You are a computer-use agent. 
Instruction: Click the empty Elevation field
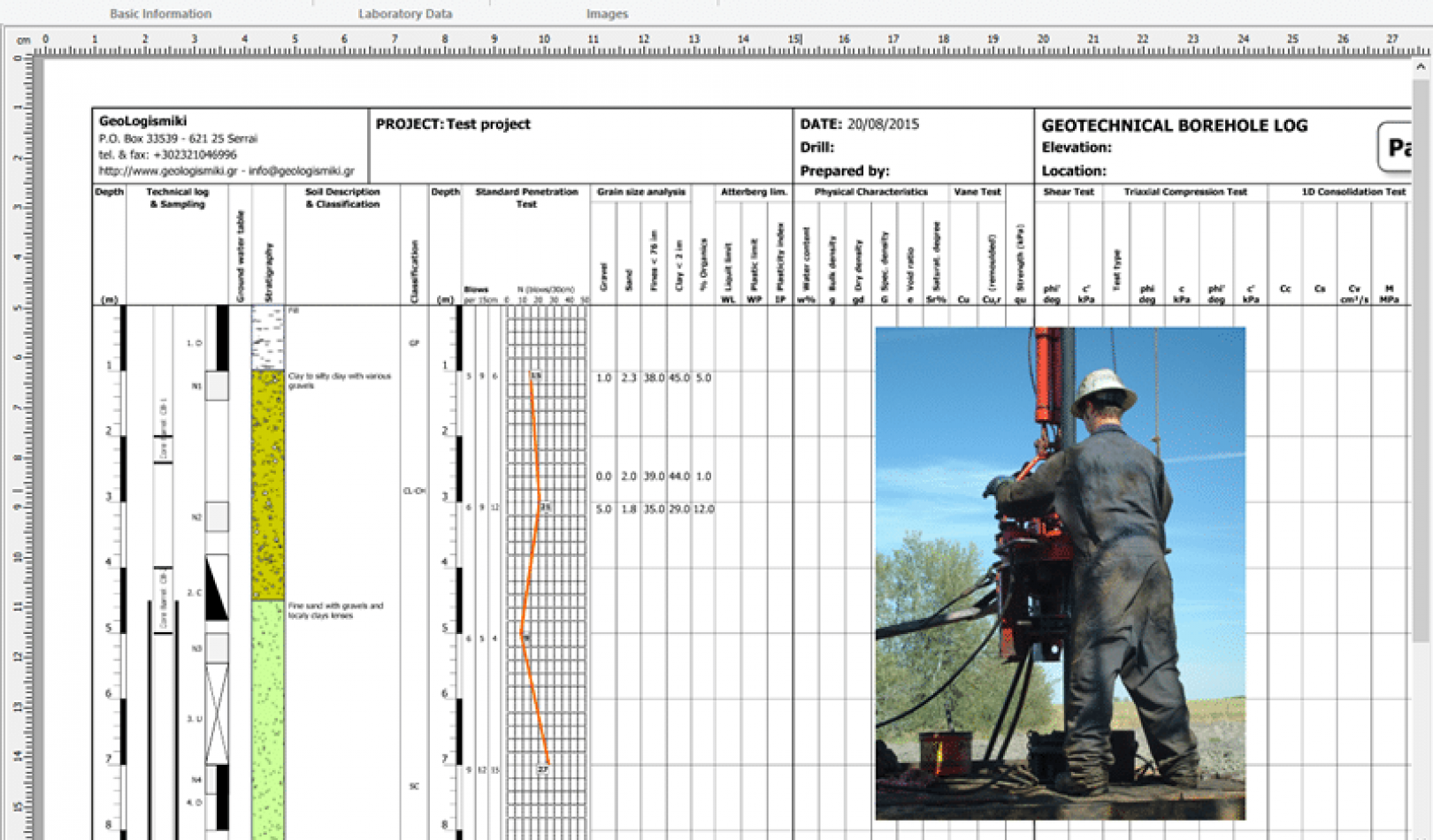pyautogui.click(x=1150, y=148)
